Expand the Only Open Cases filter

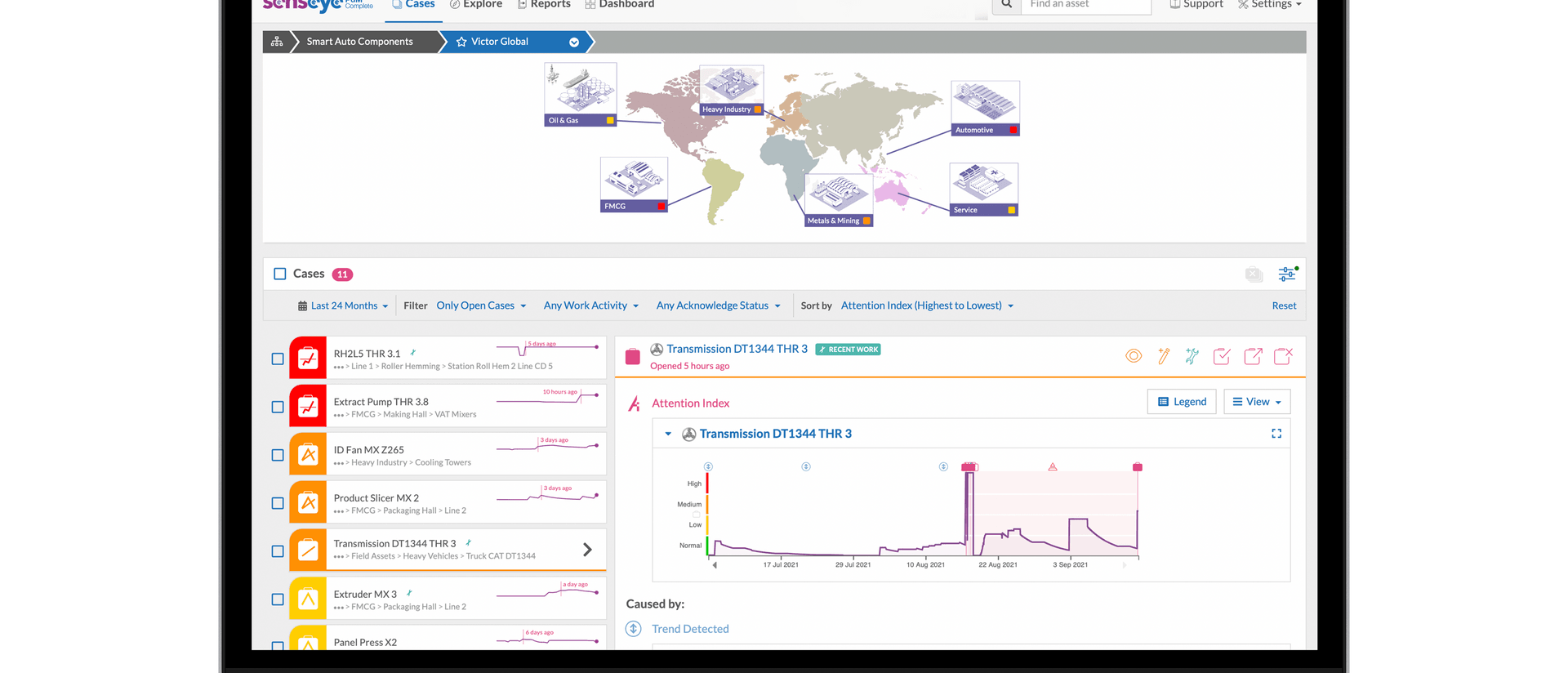pos(481,305)
